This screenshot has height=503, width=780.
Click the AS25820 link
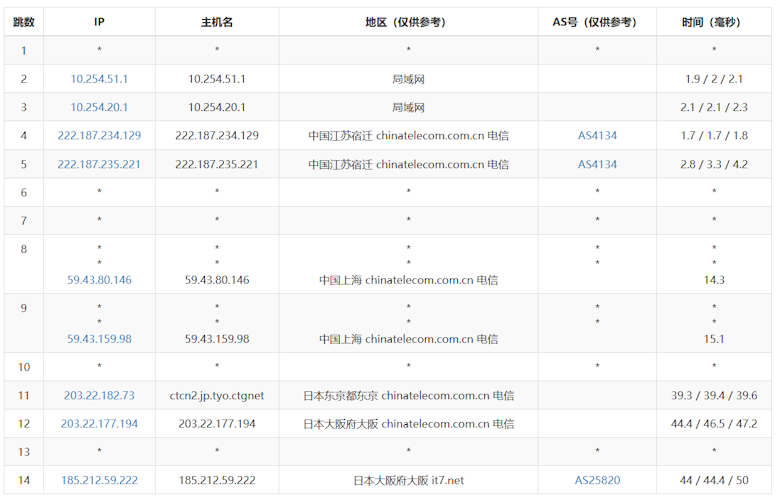(x=597, y=481)
